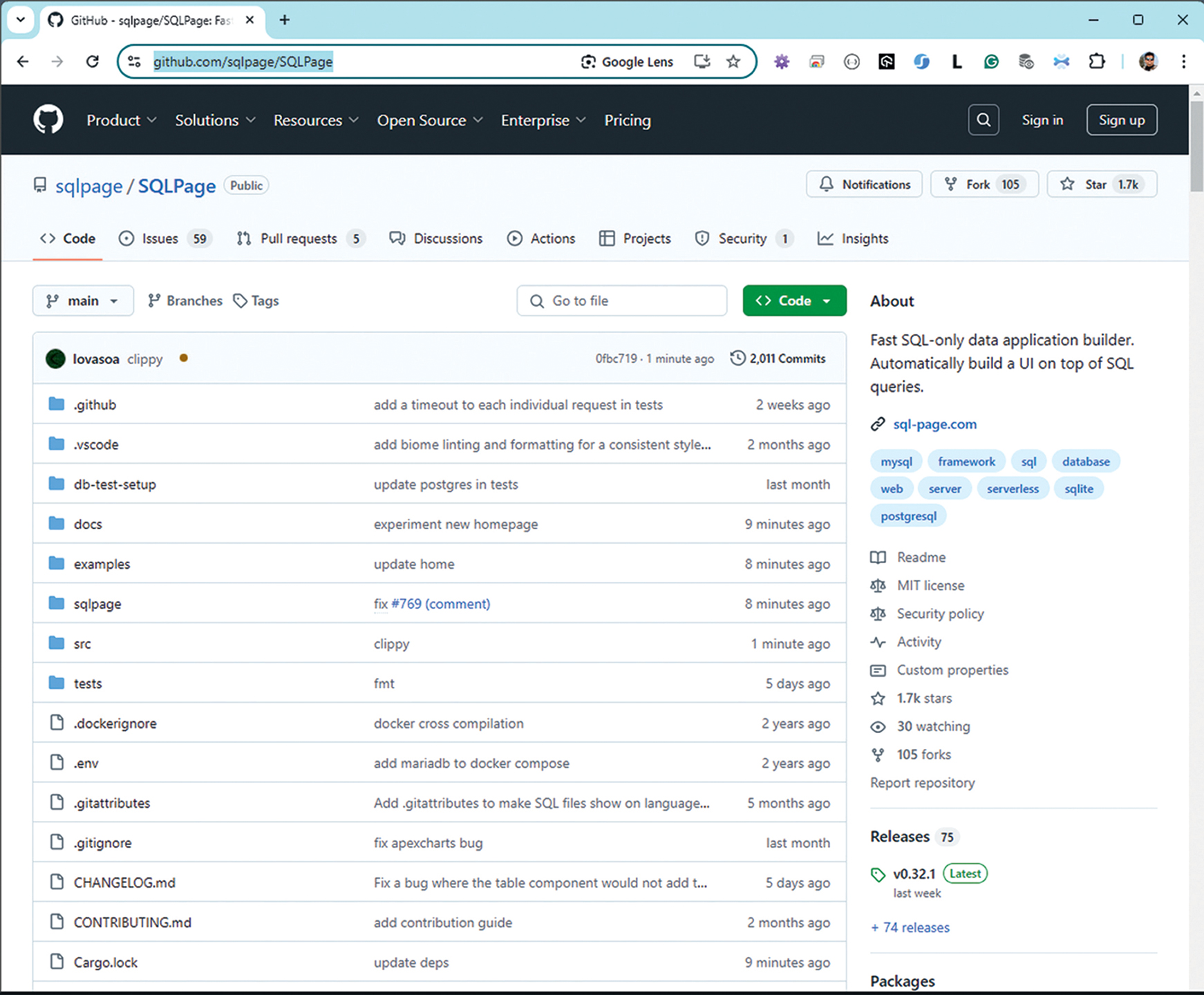Screen dimensions: 1204x995
Task: Click the Notifications button
Action: (864, 184)
